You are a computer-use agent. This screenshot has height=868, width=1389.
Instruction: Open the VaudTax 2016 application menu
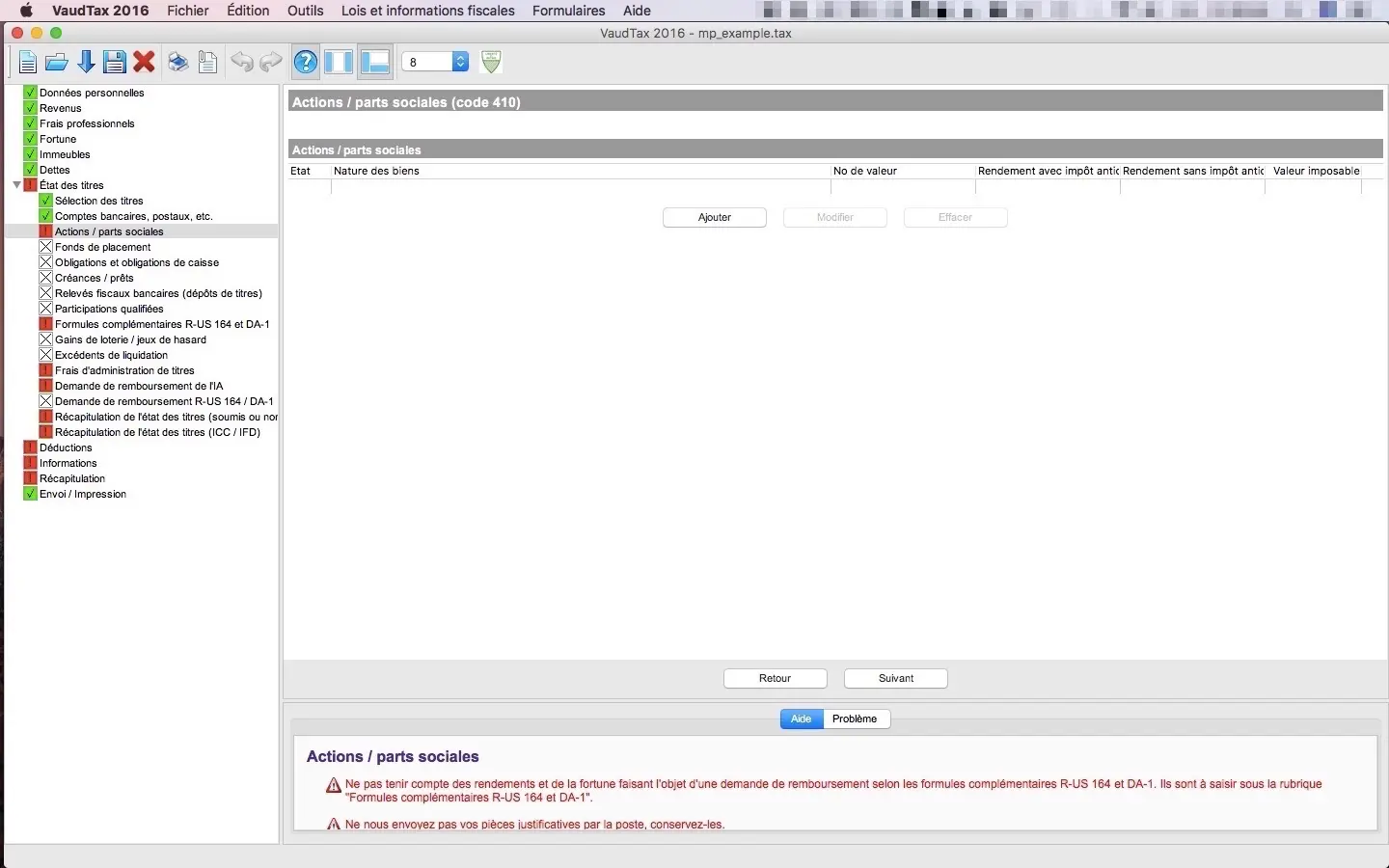coord(100,11)
